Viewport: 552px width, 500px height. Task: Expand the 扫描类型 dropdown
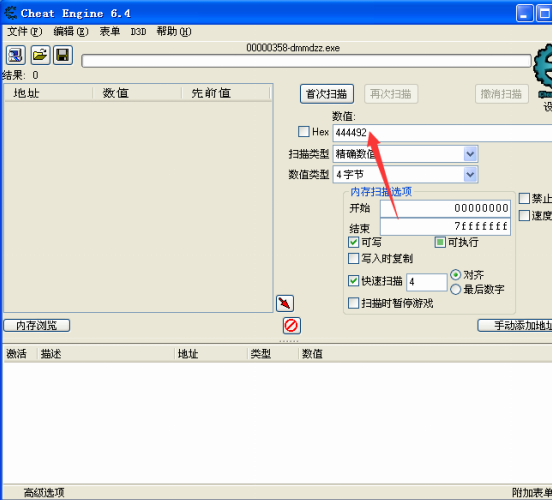tap(470, 154)
